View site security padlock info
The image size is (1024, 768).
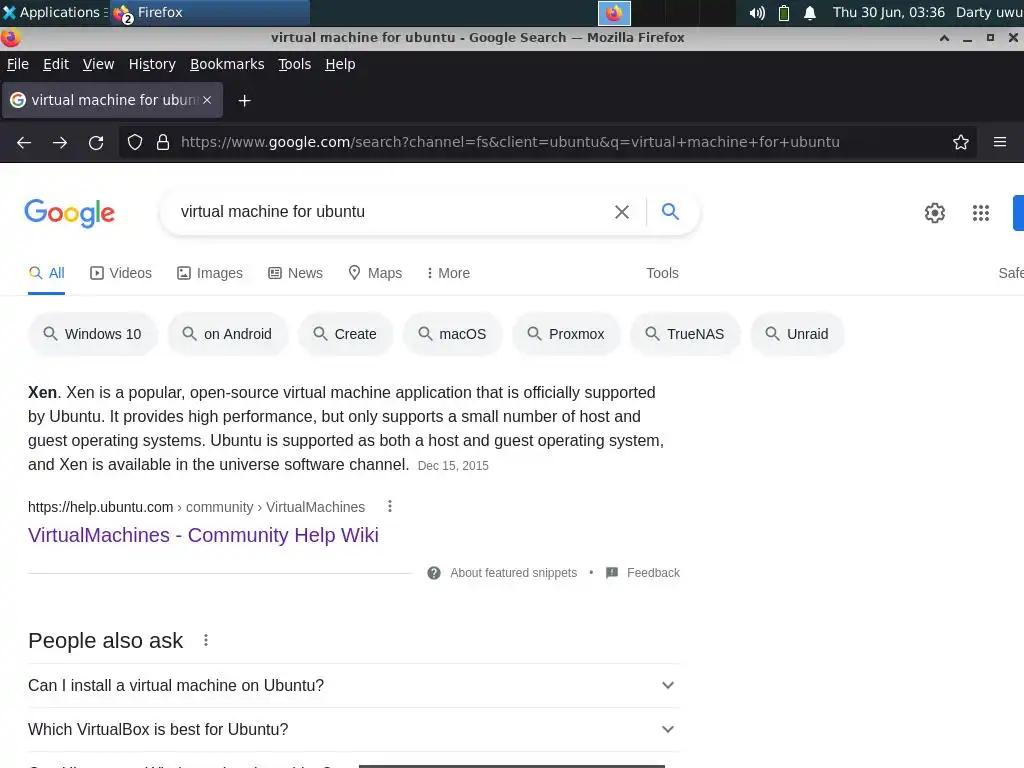(163, 142)
